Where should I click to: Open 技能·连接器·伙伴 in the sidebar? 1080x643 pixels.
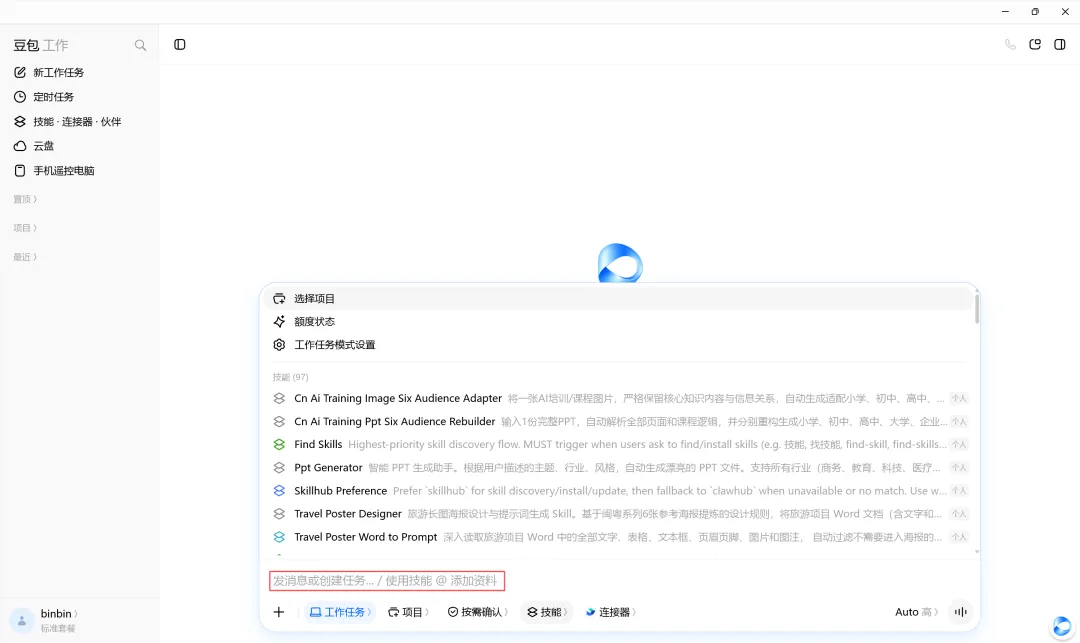pyautogui.click(x=79, y=122)
